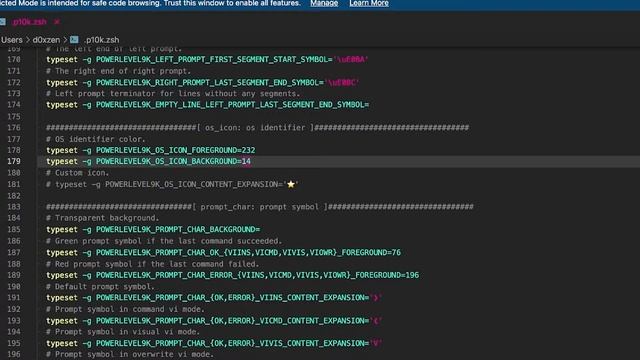Click the breadcrumb shell file icon

click(x=74, y=40)
